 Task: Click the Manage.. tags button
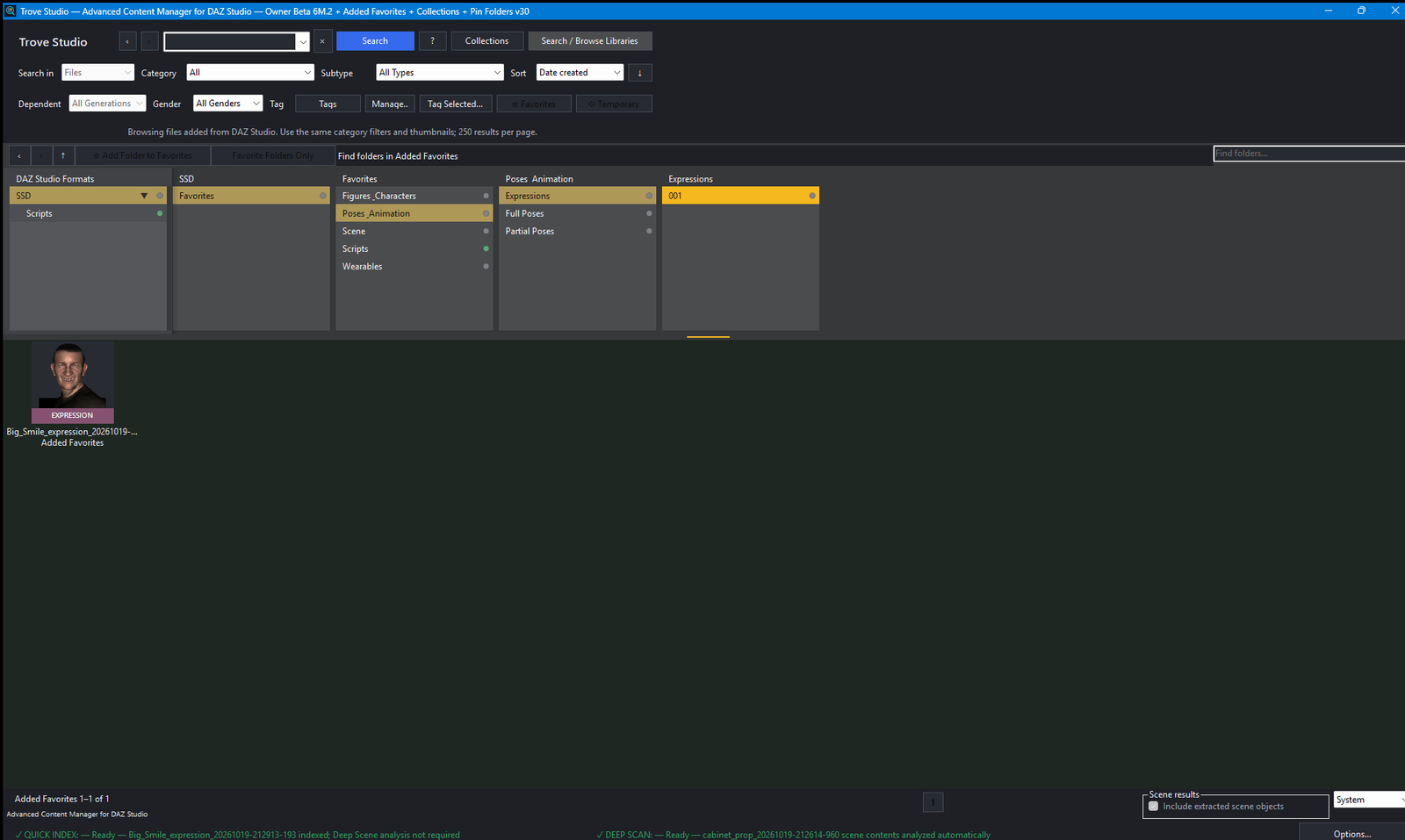[390, 104]
